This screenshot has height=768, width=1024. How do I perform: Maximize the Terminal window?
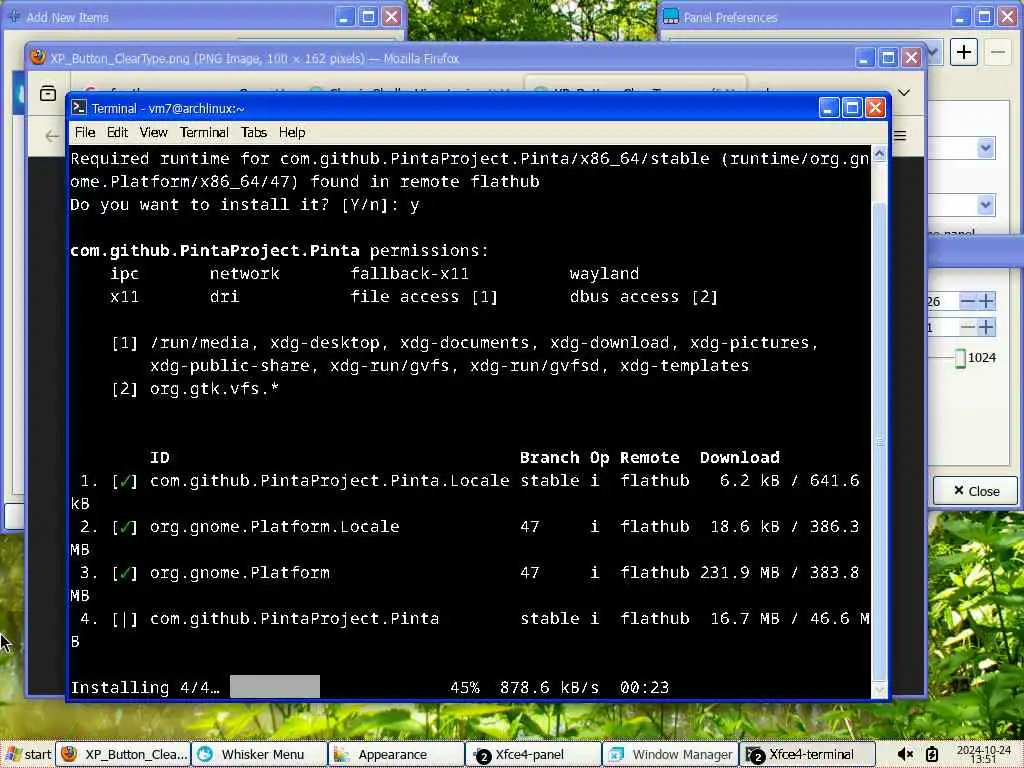(852, 108)
